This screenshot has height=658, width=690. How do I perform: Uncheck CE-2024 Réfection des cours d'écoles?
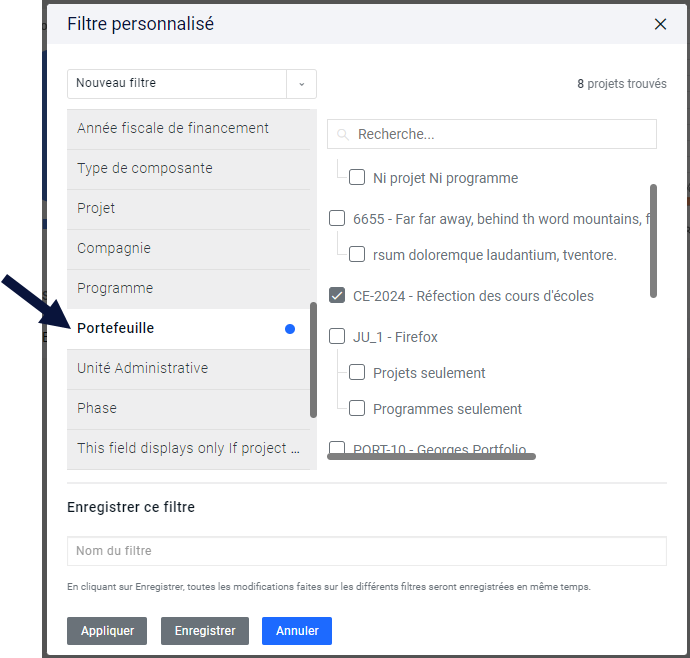pyautogui.click(x=337, y=295)
